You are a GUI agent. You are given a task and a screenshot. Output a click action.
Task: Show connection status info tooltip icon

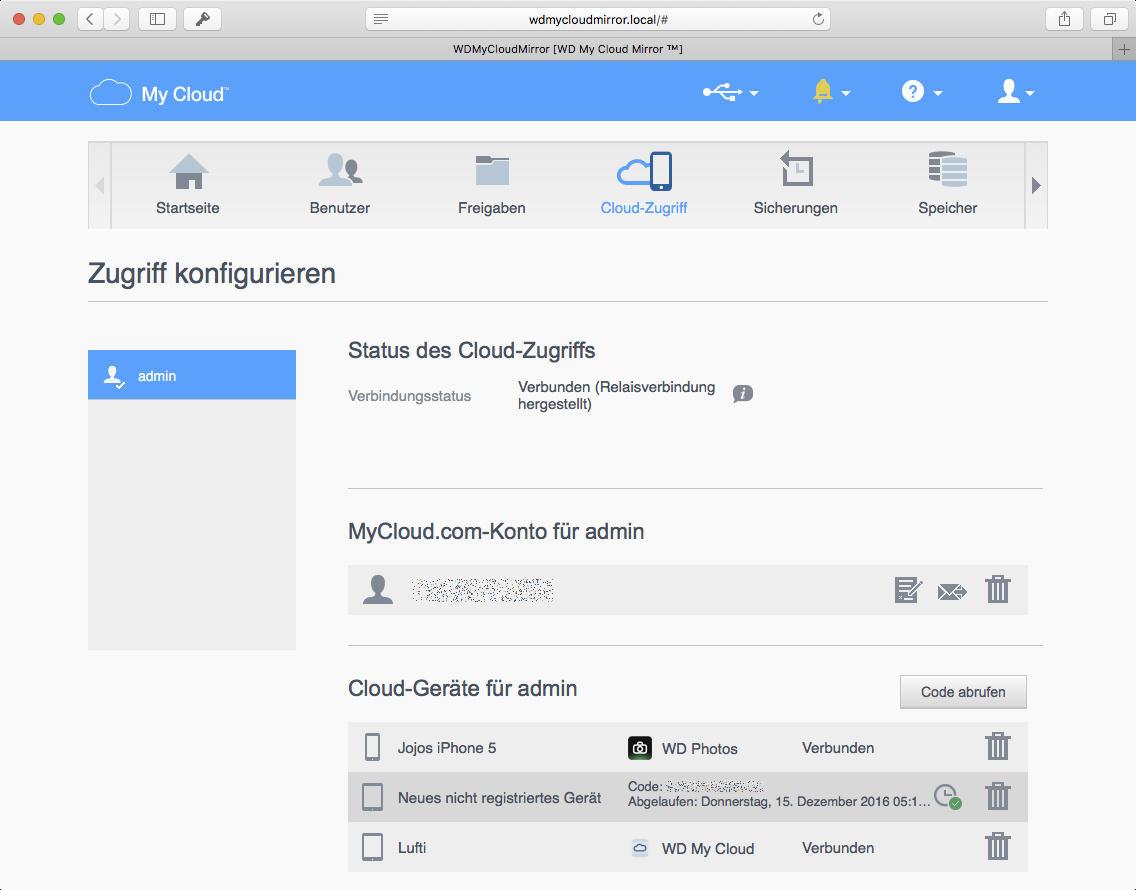[743, 394]
